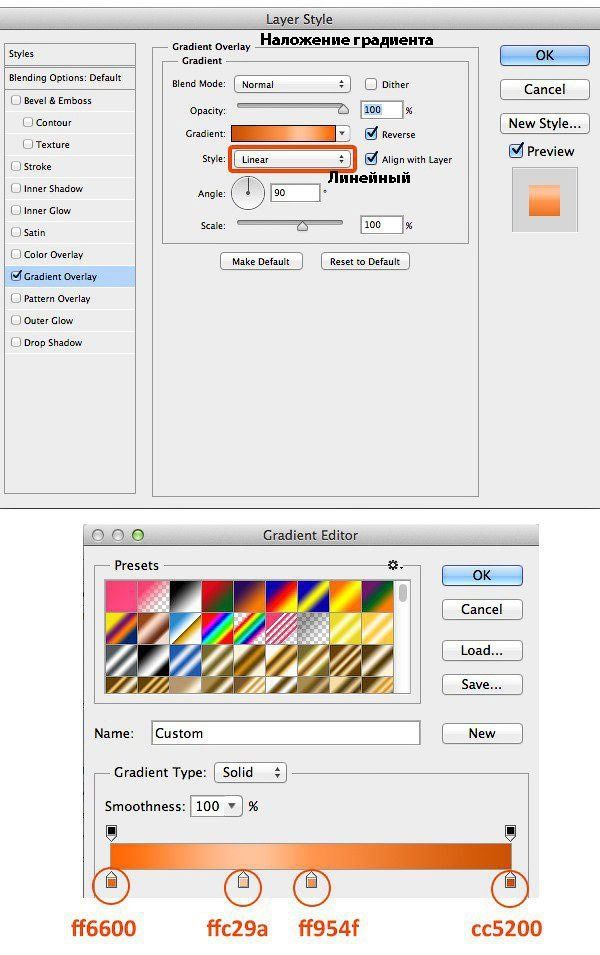Enable the Bevel & Emboss effect
Image resolution: width=600 pixels, height=955 pixels.
(x=16, y=100)
